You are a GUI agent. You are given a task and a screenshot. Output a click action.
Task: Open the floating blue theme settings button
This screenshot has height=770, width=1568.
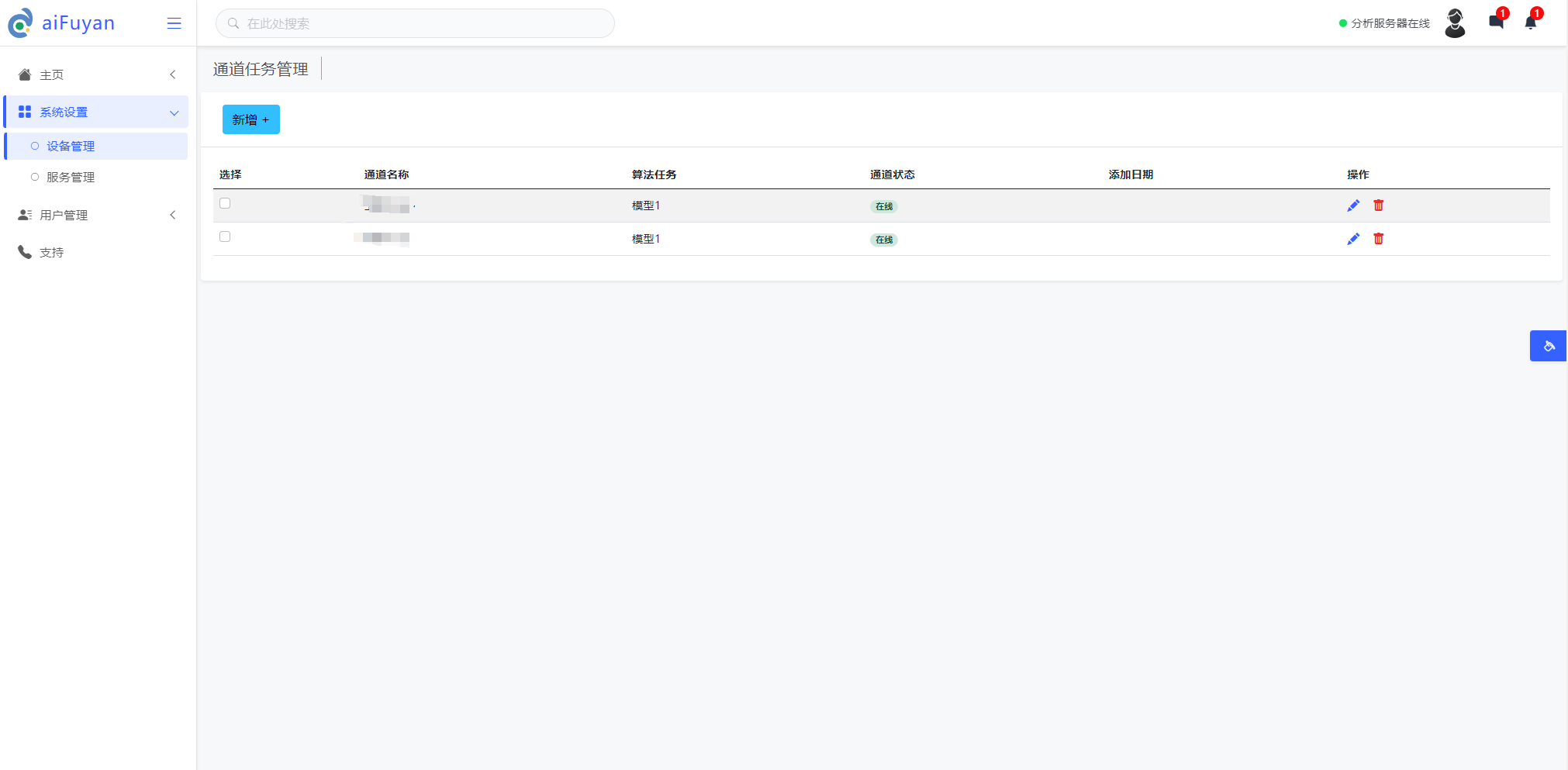pyautogui.click(x=1548, y=346)
